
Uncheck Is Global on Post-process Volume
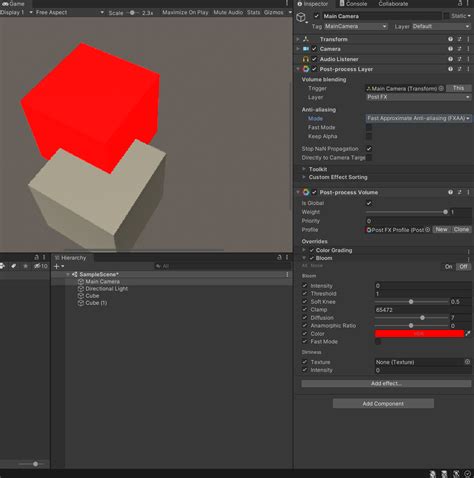[x=369, y=203]
